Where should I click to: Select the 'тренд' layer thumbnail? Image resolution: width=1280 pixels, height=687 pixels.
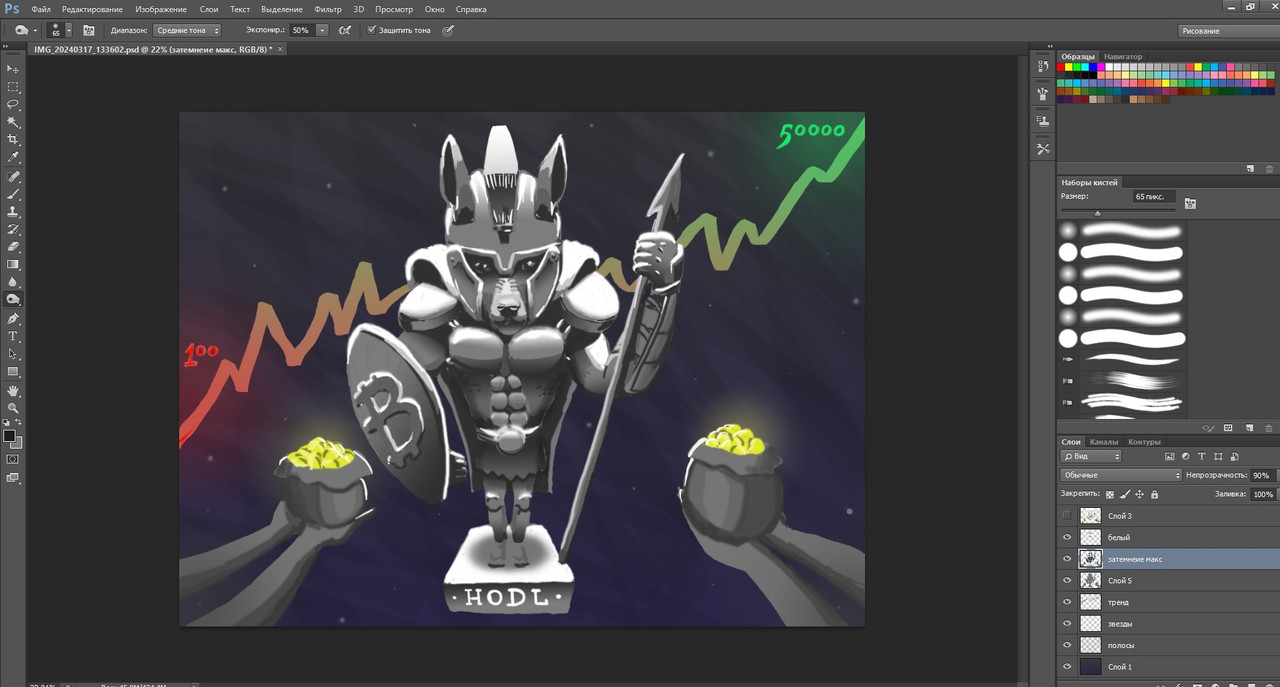coord(1091,602)
